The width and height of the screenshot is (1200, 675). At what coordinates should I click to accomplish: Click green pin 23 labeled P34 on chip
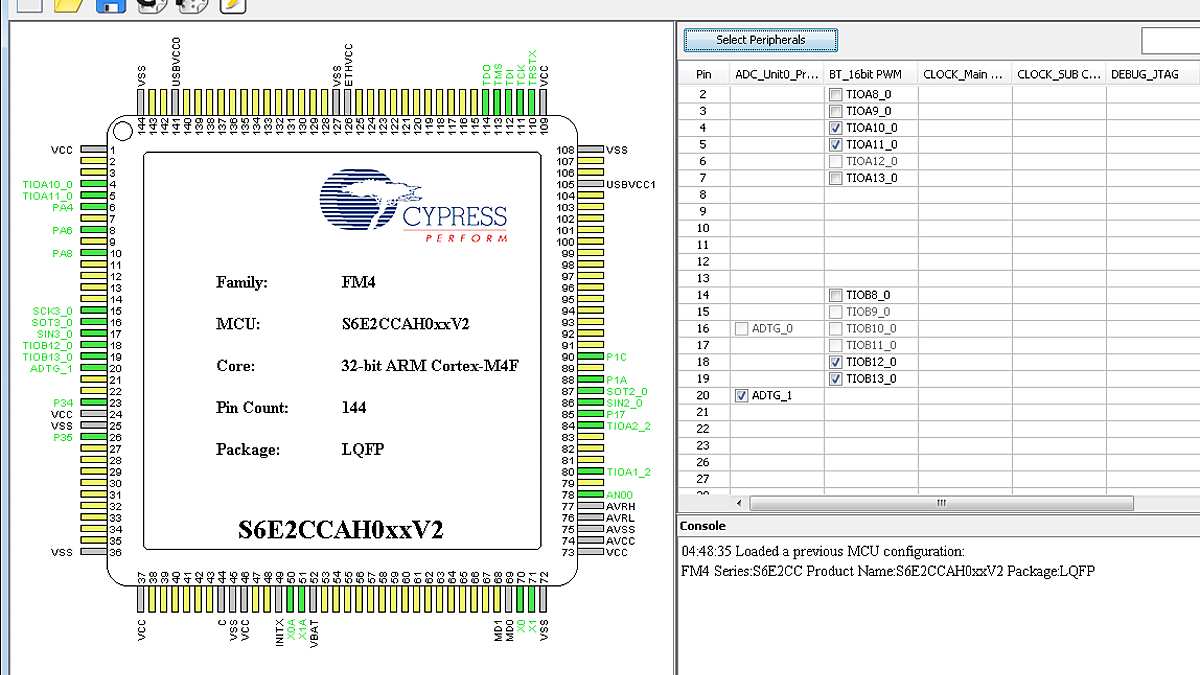click(94, 403)
